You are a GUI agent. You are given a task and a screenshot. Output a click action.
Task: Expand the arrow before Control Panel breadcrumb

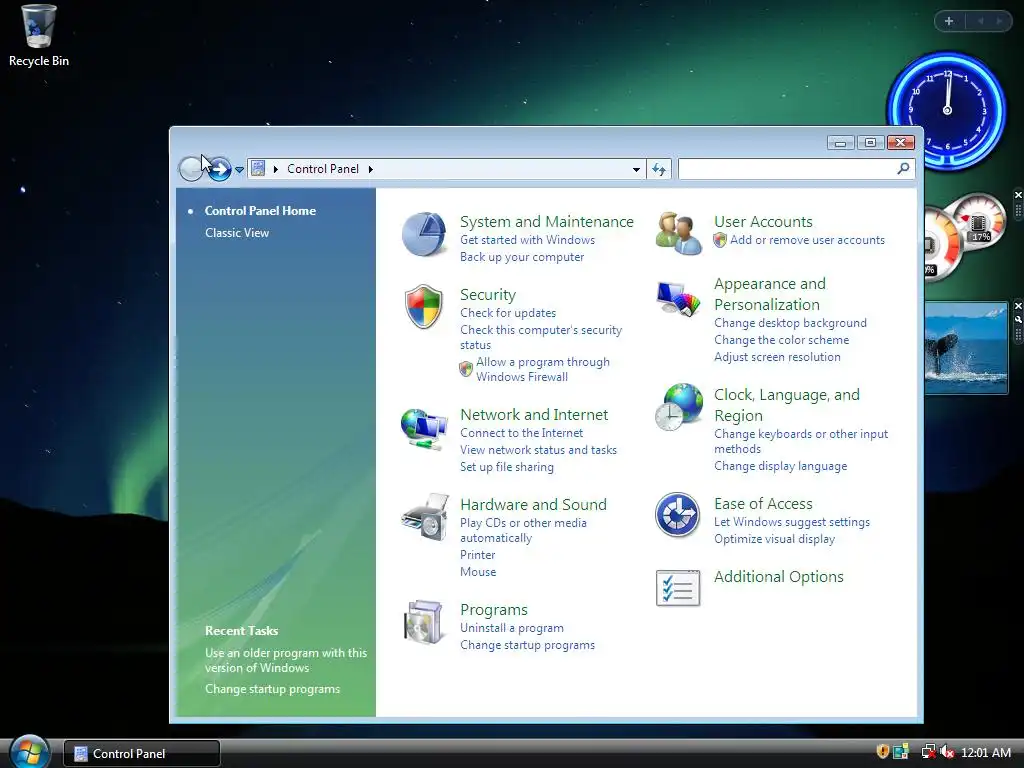pos(276,169)
